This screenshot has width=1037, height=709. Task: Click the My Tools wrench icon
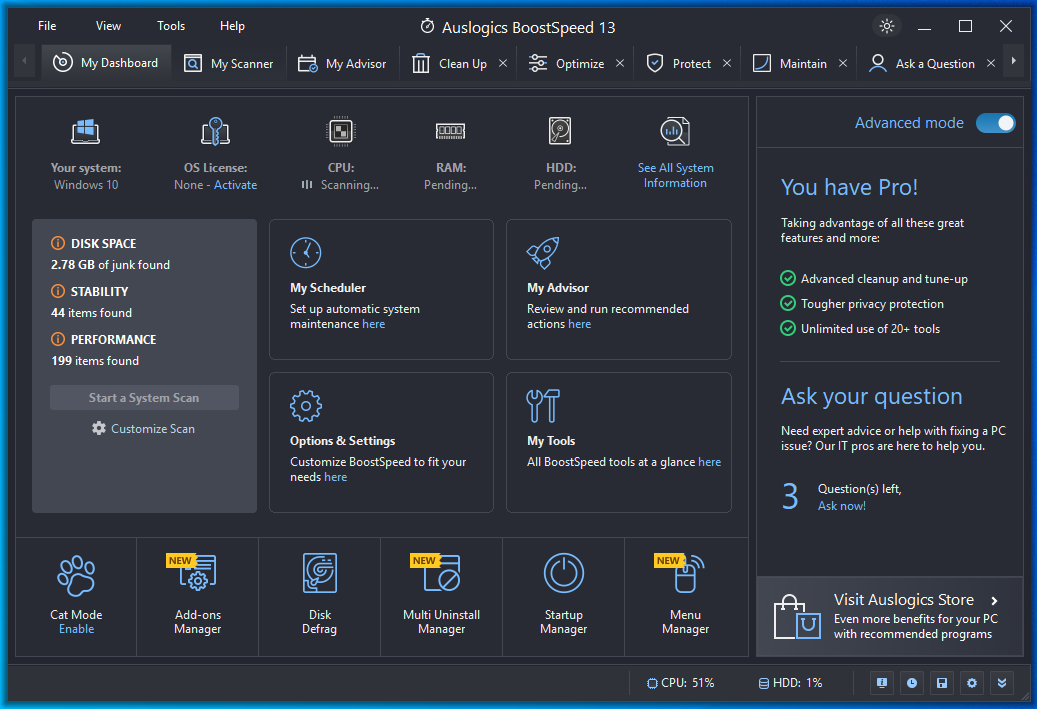click(543, 405)
